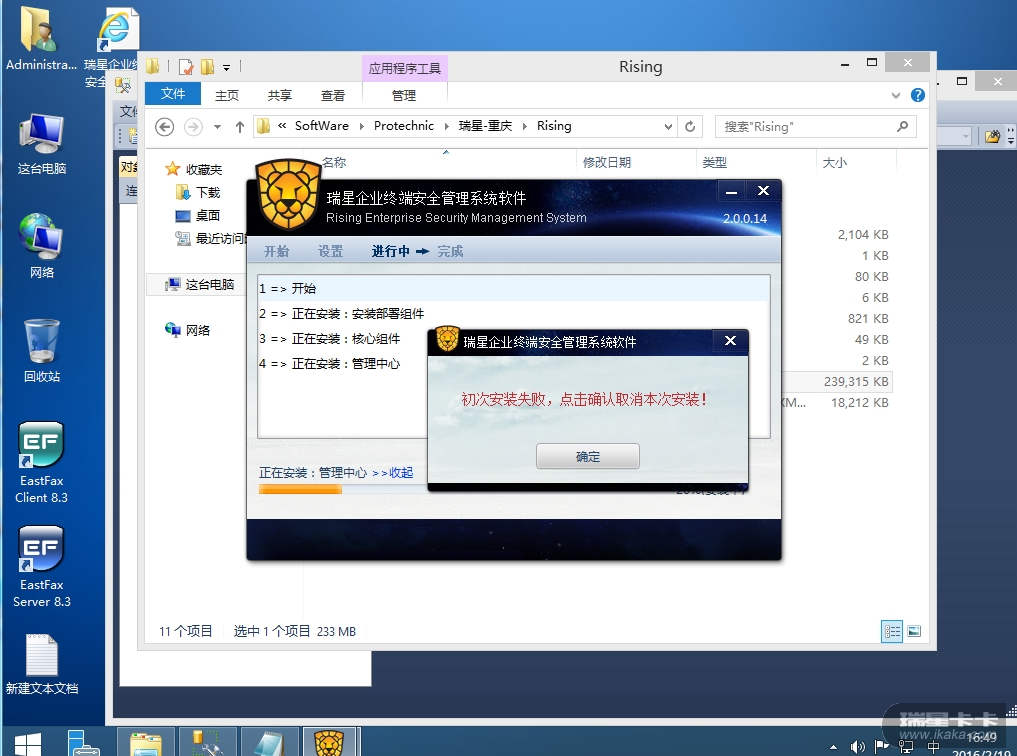Click new folder icon in quick access toolbar

click(x=207, y=67)
